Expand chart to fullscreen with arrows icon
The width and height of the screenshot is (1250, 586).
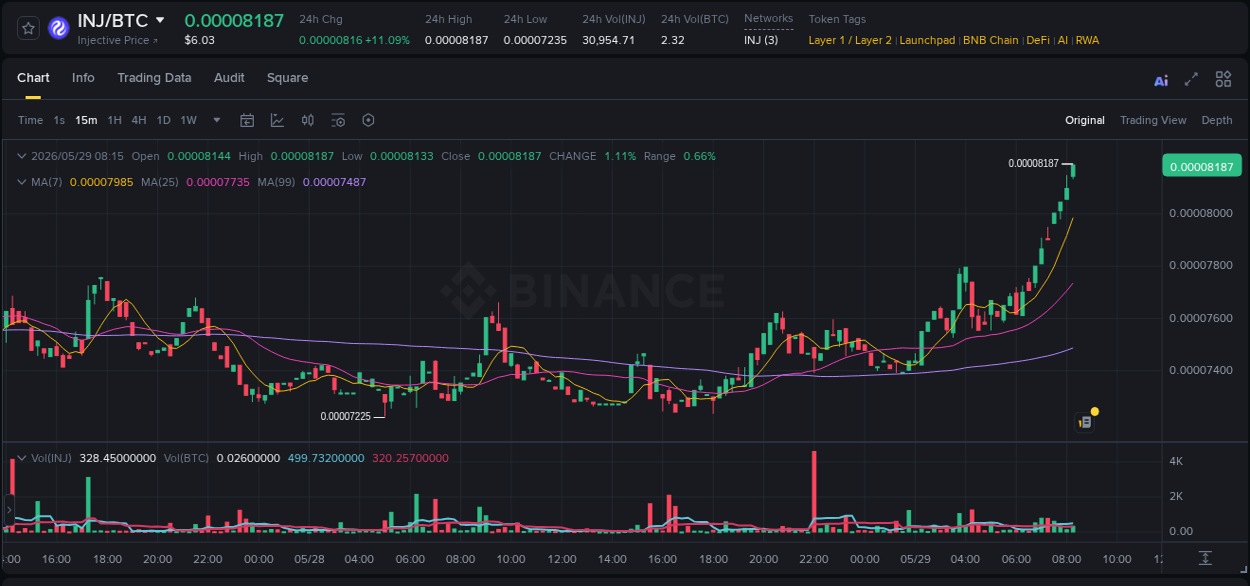[1191, 79]
